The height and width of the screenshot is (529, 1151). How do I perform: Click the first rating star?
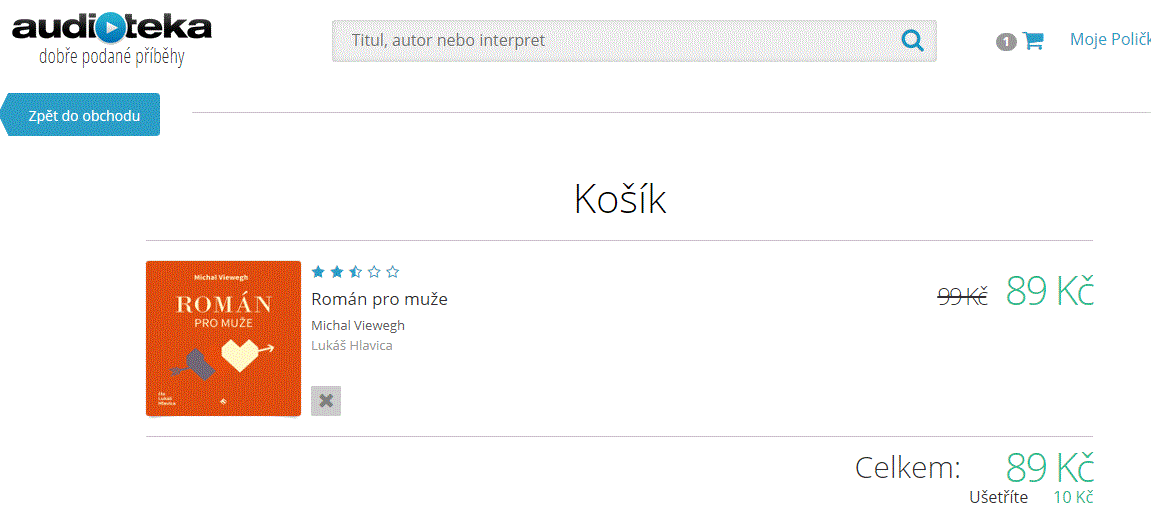click(x=318, y=272)
